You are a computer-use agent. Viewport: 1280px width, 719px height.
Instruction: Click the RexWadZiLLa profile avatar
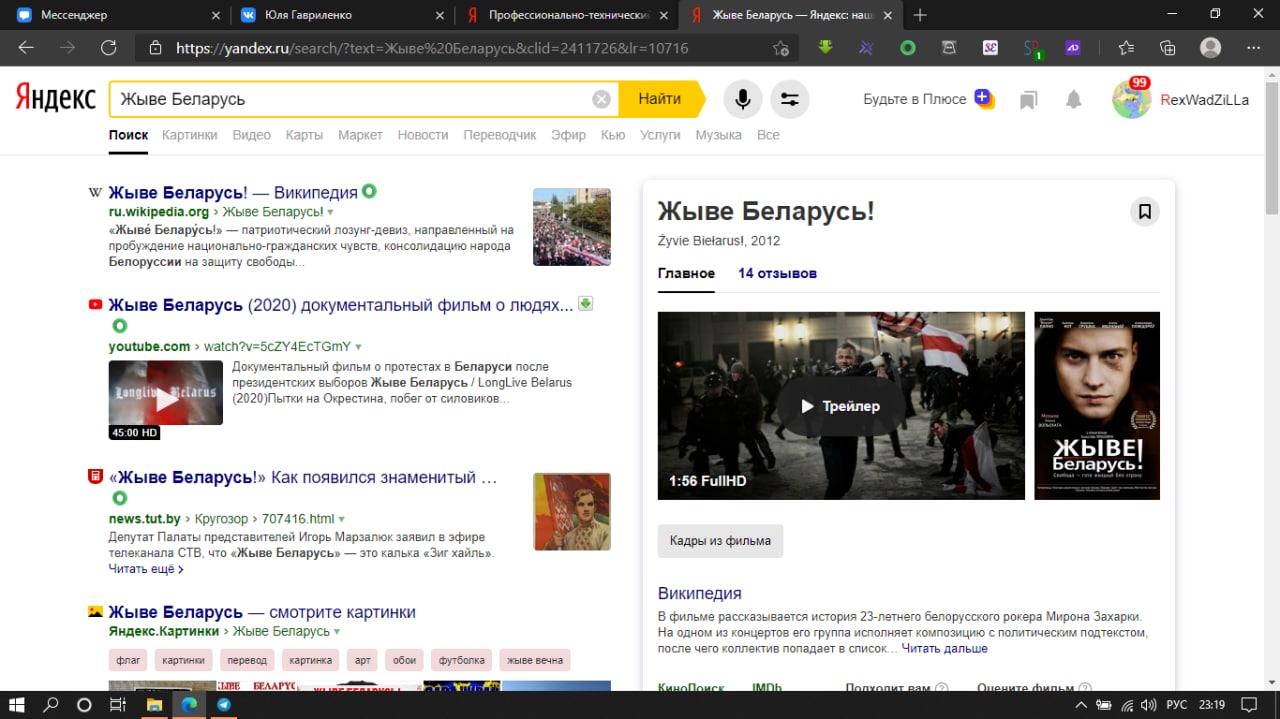coord(1131,99)
